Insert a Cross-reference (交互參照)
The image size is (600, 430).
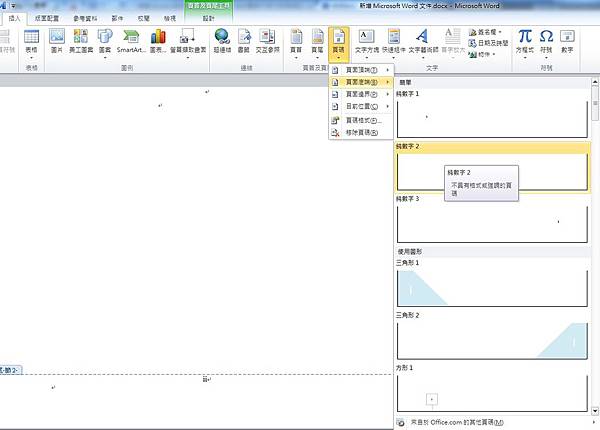click(x=267, y=41)
